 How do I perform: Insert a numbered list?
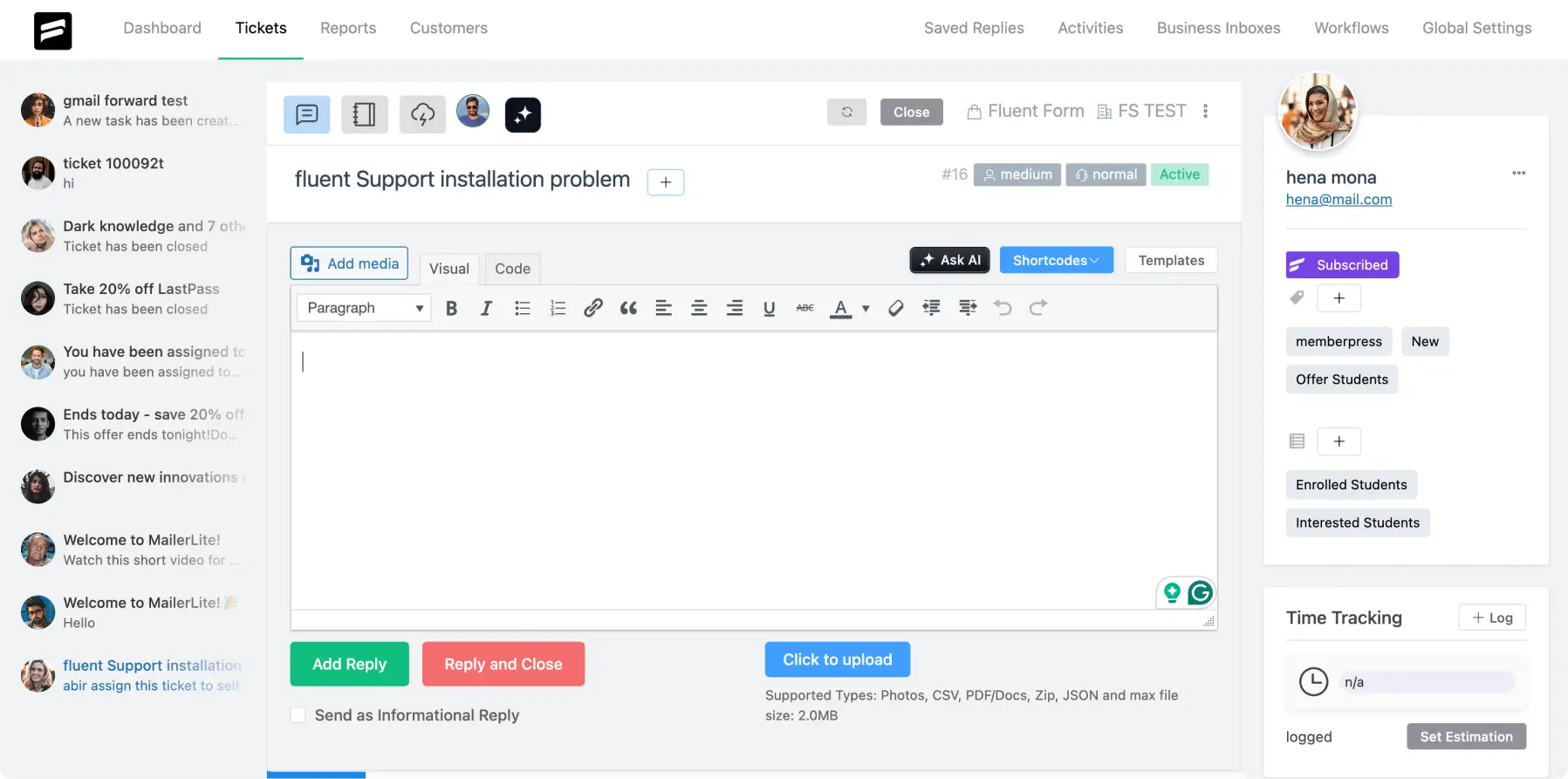[x=558, y=308]
